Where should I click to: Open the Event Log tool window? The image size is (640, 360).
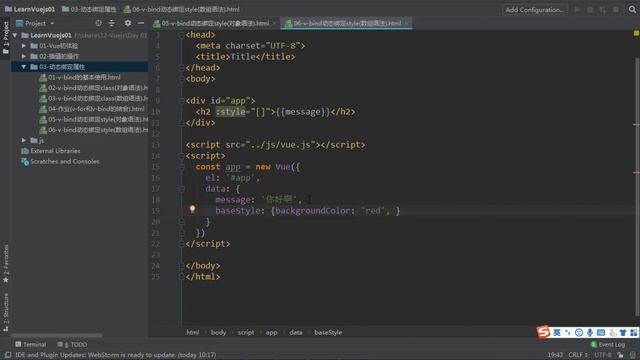(608, 344)
